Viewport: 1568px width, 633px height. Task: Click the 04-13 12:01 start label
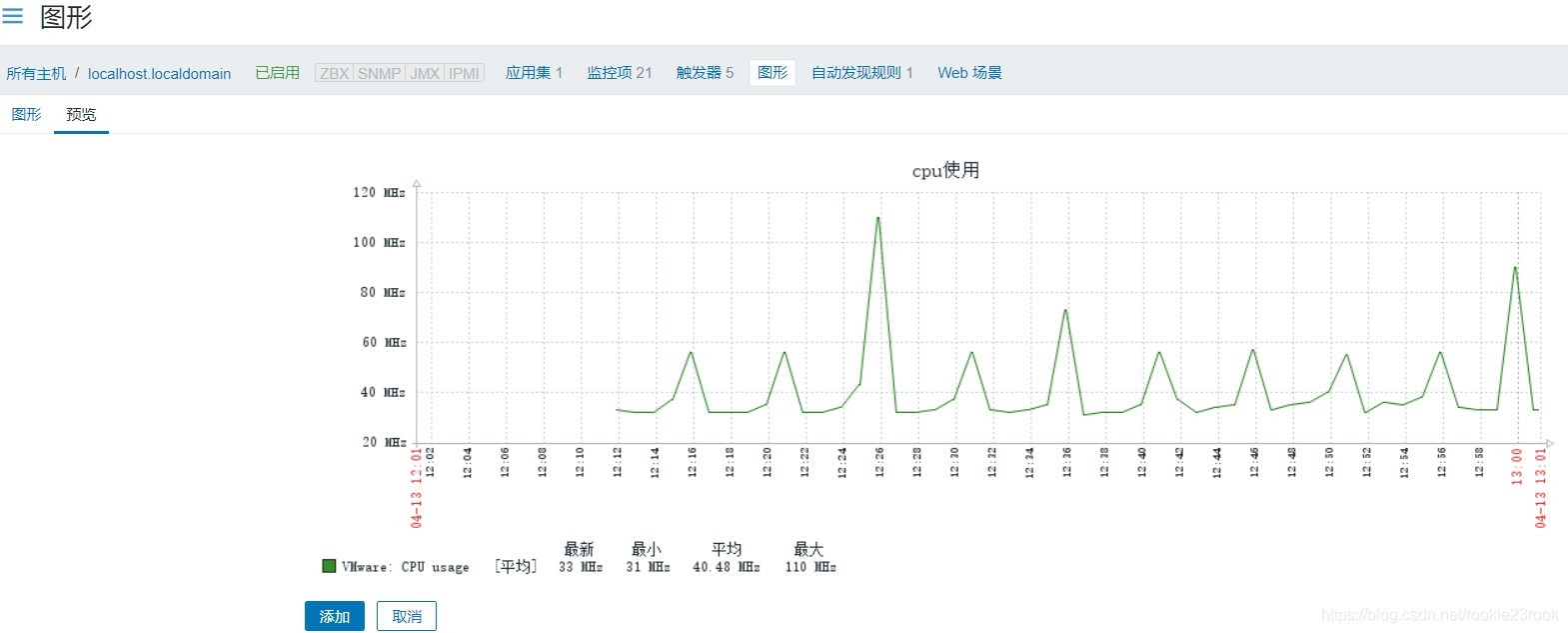point(417,487)
